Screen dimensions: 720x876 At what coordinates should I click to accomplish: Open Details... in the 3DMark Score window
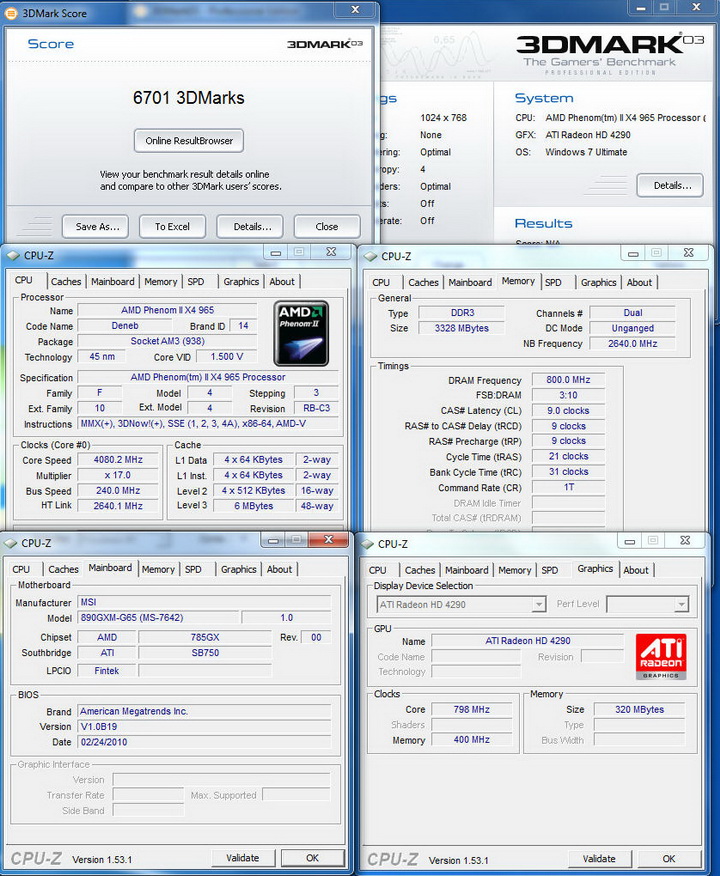click(x=250, y=227)
